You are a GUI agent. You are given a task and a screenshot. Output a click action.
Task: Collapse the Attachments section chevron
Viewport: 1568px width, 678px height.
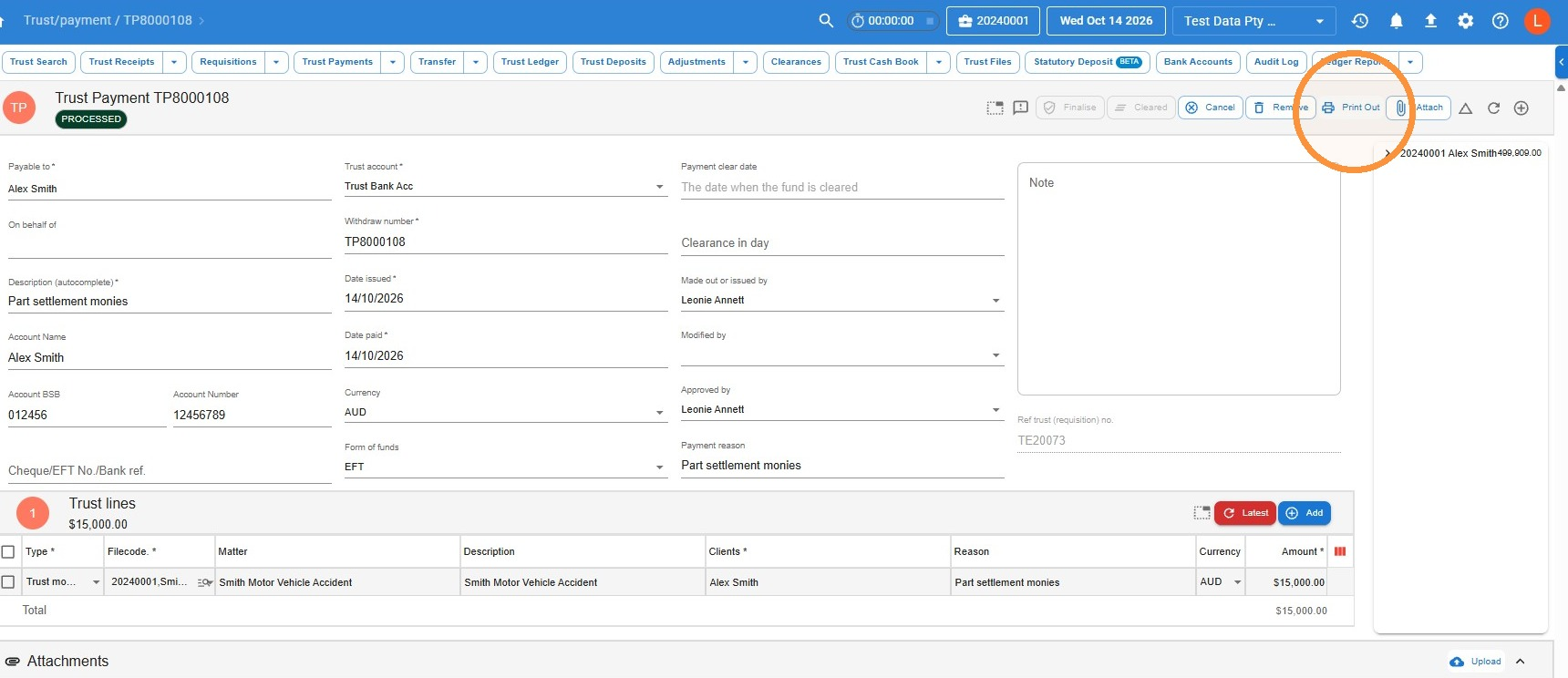coord(1520,662)
